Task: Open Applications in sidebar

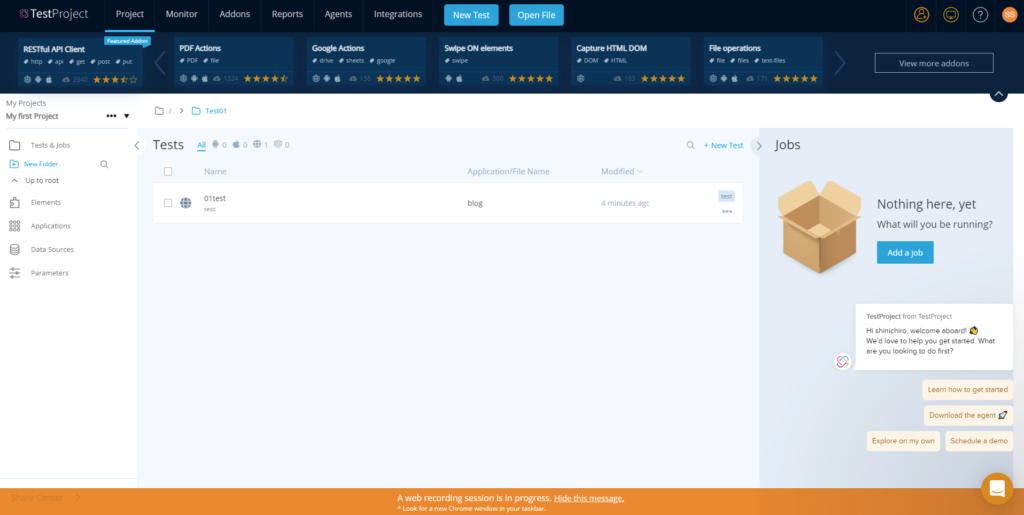Action: point(50,226)
